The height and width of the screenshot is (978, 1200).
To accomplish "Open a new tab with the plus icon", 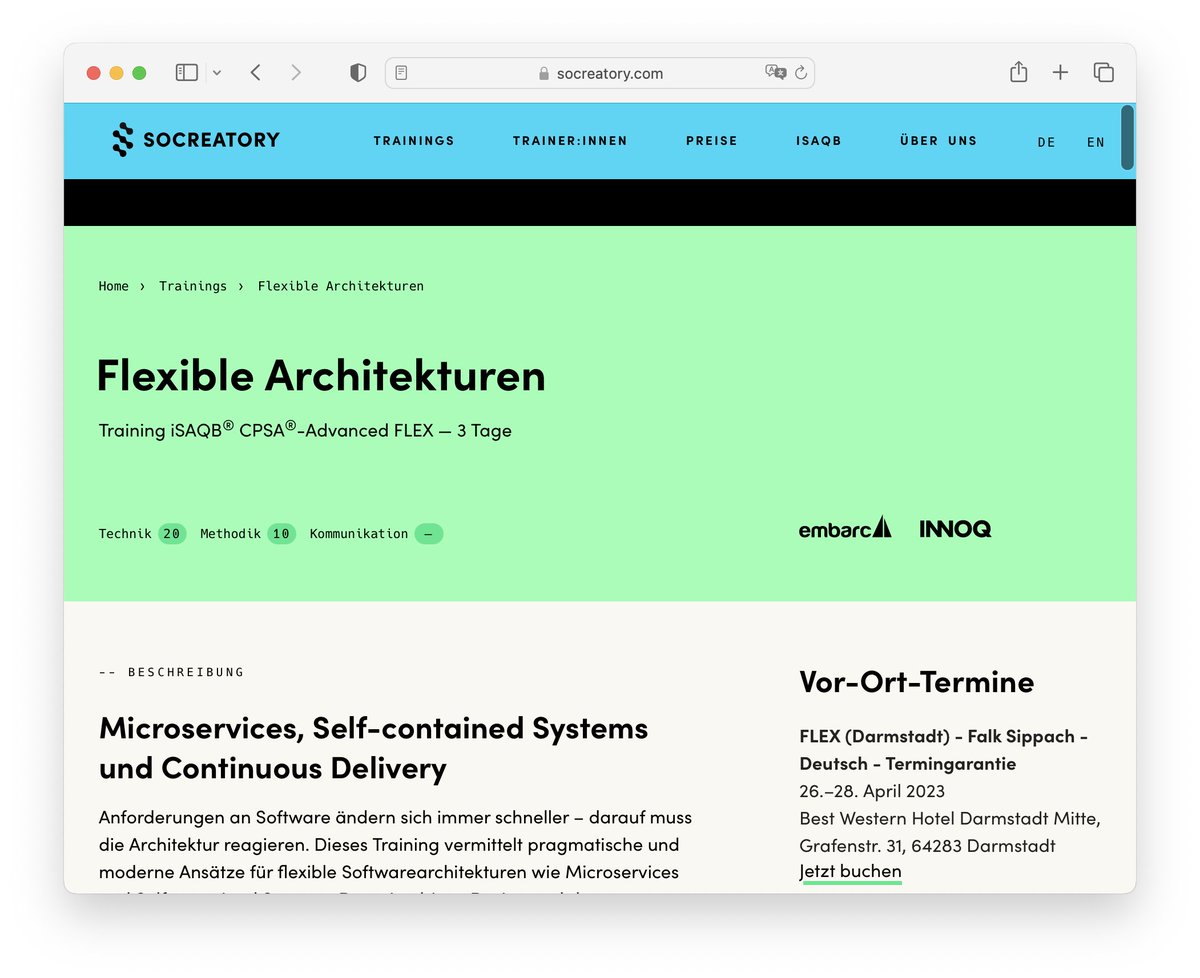I will pos(1059,72).
